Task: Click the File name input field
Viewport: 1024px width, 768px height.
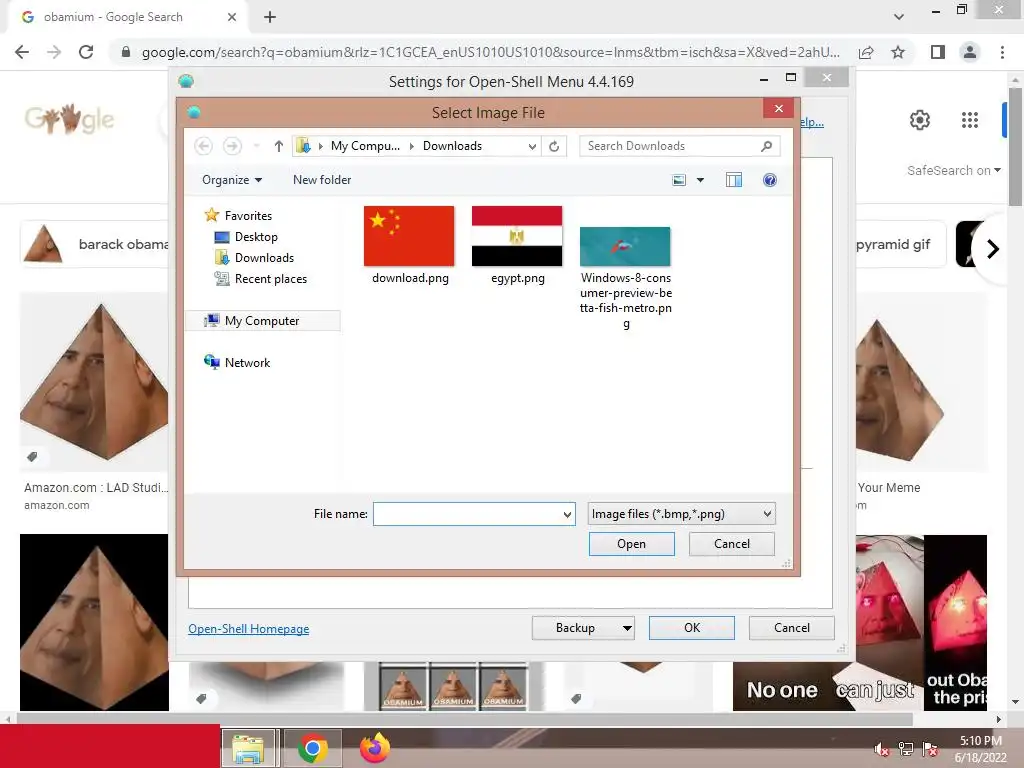Action: tap(467, 514)
